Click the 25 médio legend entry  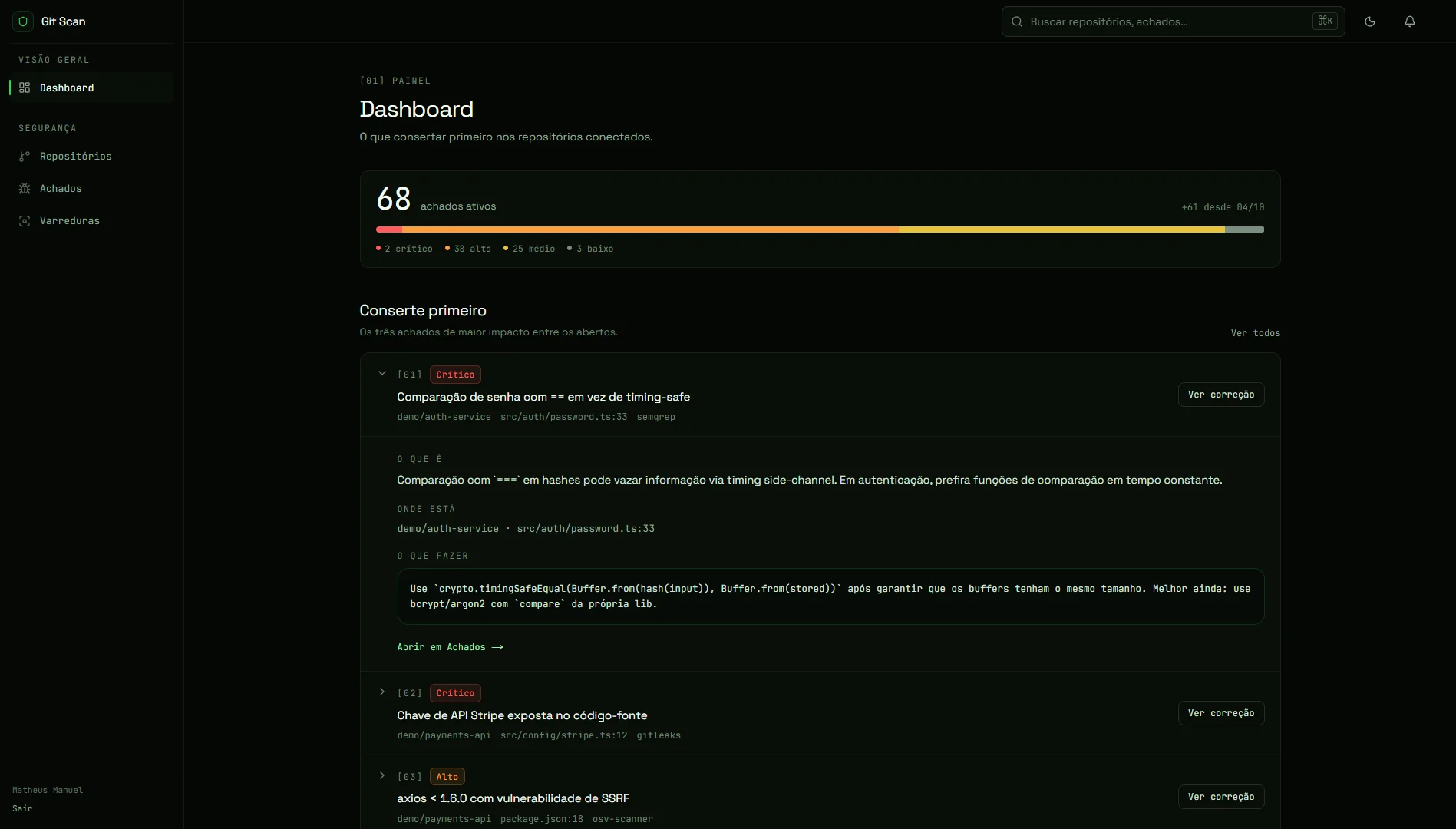coord(529,249)
